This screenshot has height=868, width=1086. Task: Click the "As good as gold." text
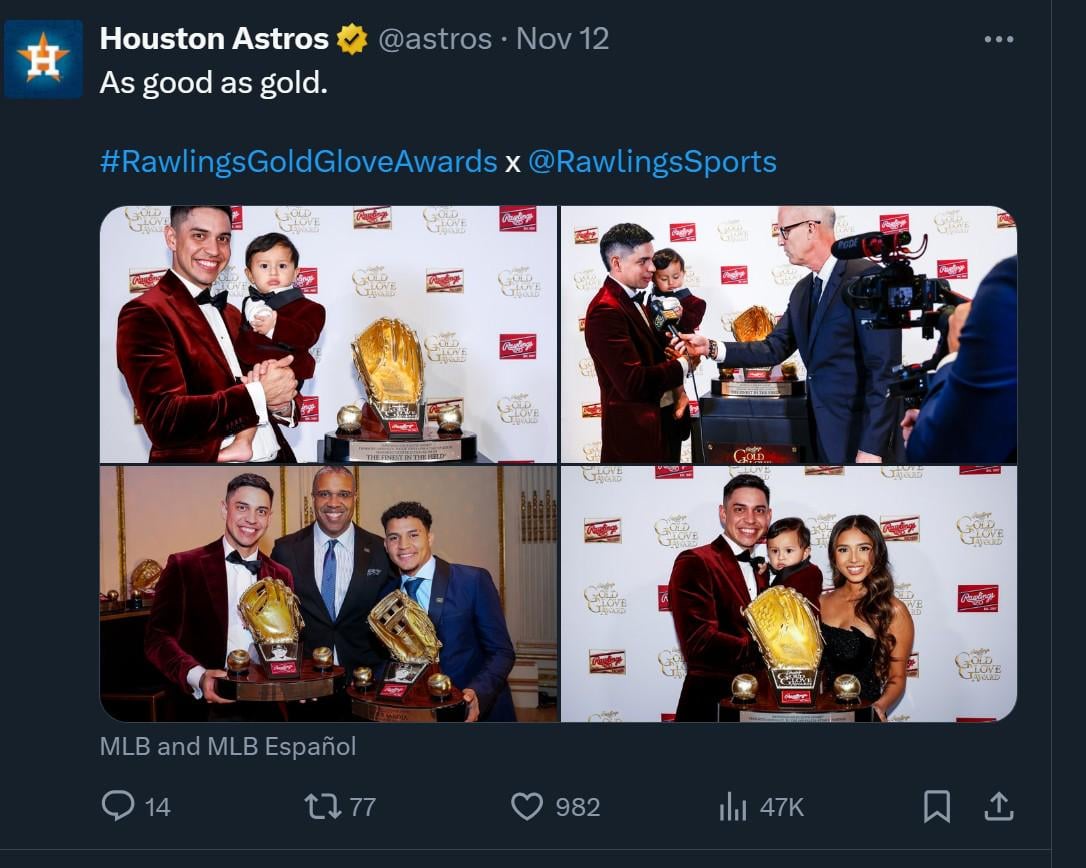click(214, 83)
